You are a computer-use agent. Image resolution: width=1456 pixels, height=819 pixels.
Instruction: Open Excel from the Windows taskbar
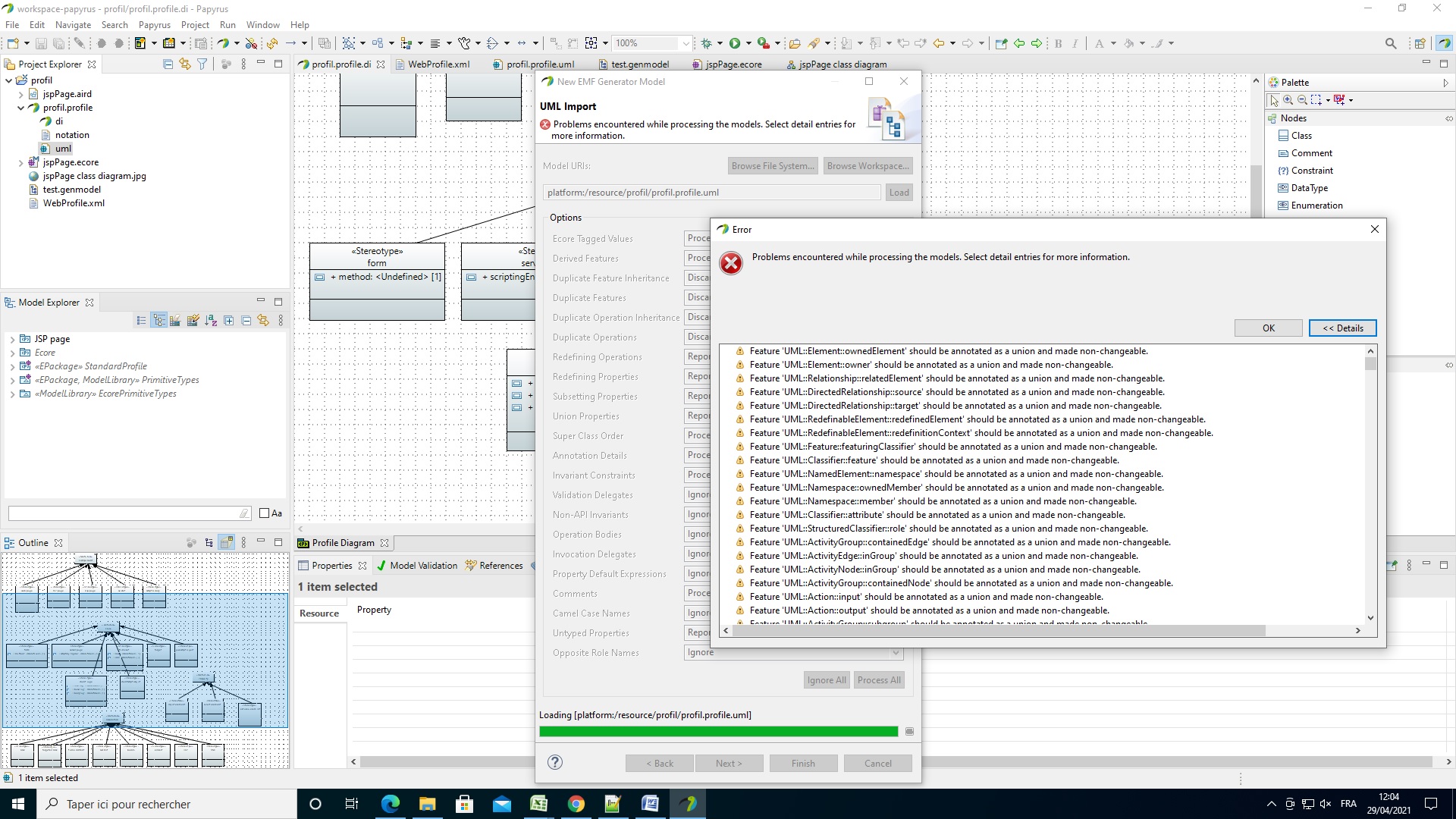click(x=539, y=804)
